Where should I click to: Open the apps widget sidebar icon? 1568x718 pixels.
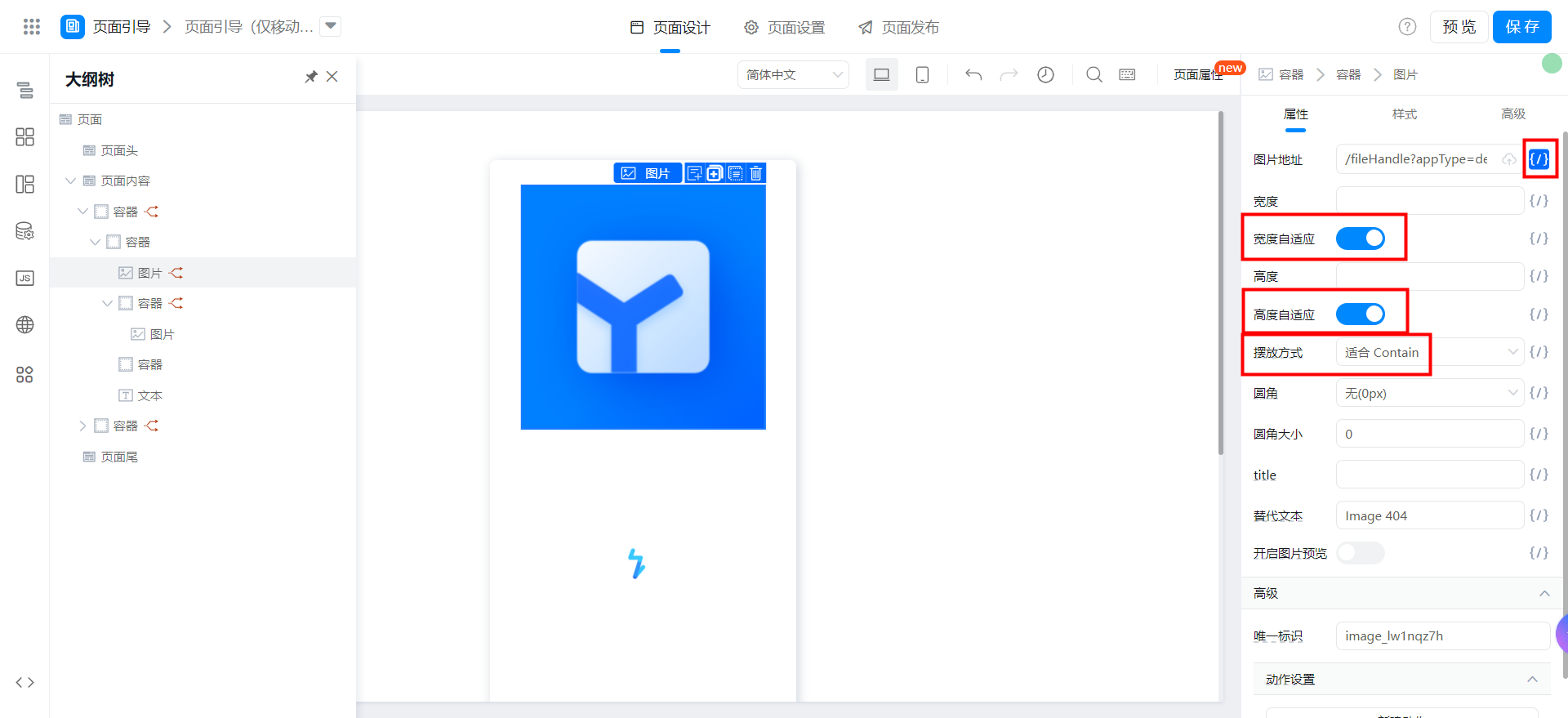point(25,375)
